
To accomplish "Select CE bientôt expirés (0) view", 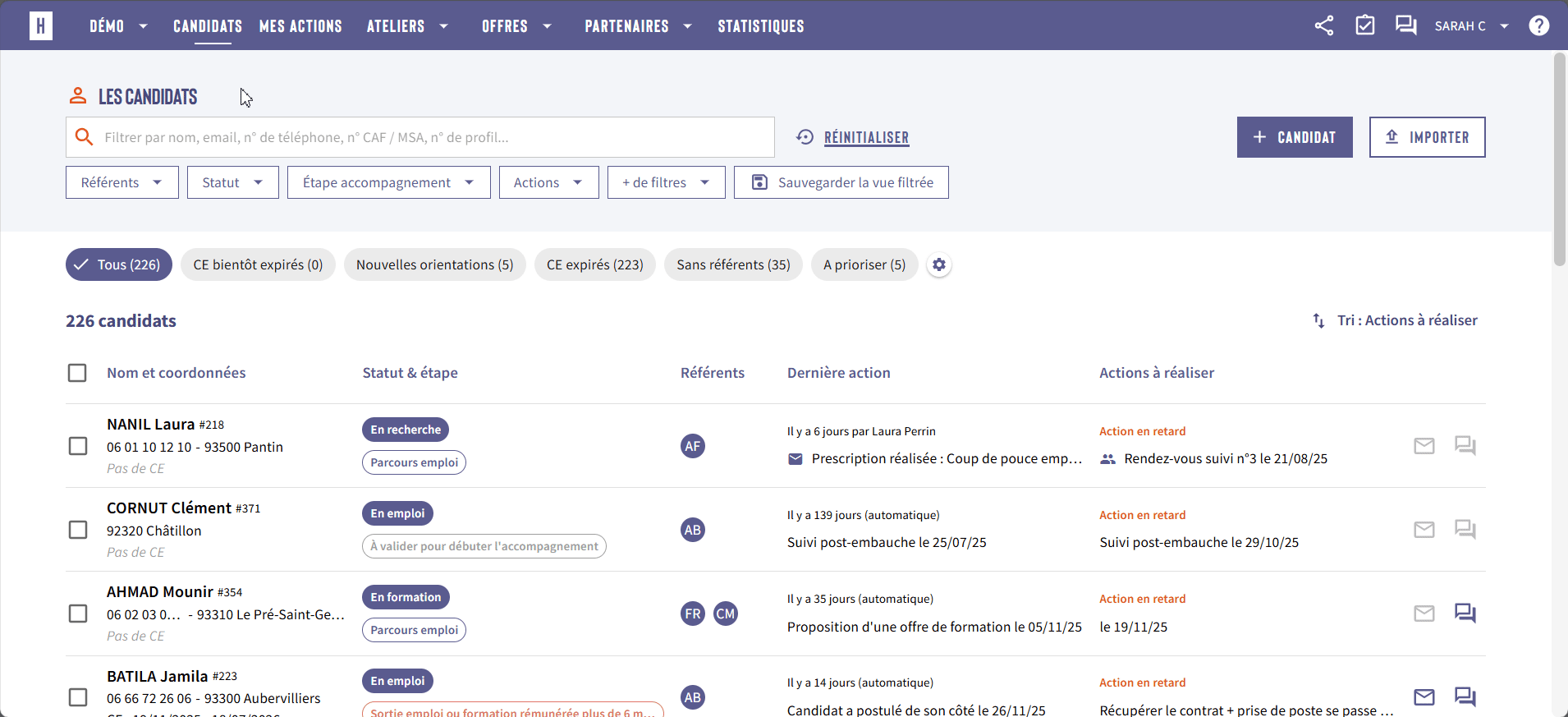I will tap(258, 264).
